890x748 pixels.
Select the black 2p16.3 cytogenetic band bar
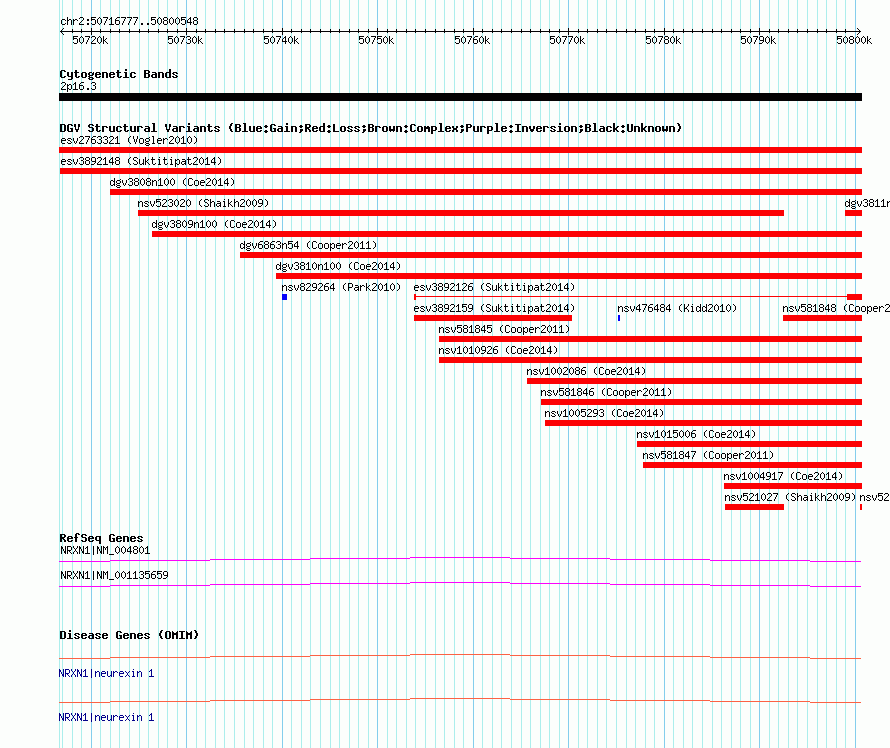(460, 98)
